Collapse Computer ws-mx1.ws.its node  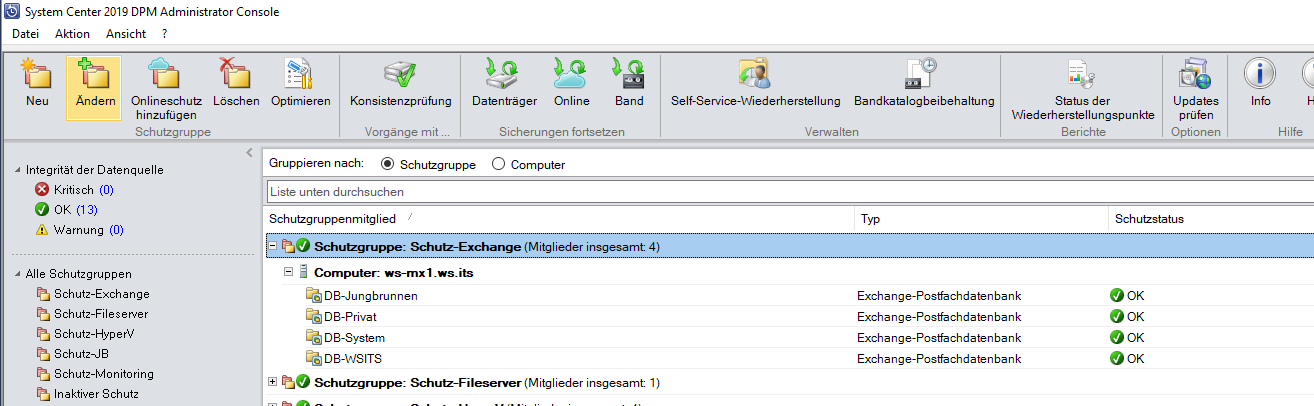(x=288, y=271)
